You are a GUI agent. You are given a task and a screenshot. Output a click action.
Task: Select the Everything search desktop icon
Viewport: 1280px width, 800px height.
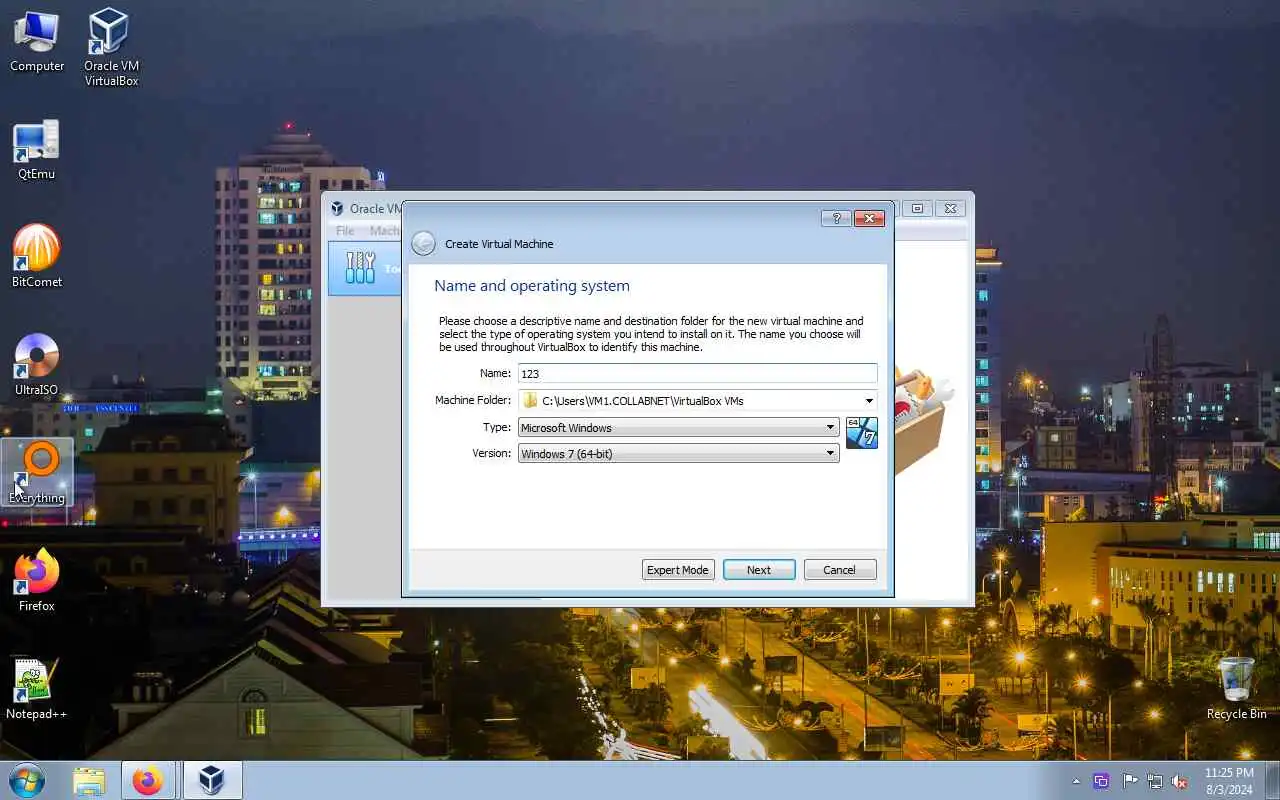point(37,472)
